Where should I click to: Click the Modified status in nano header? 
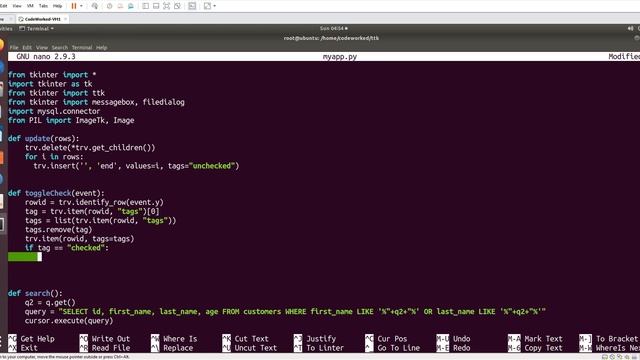[x=624, y=56]
